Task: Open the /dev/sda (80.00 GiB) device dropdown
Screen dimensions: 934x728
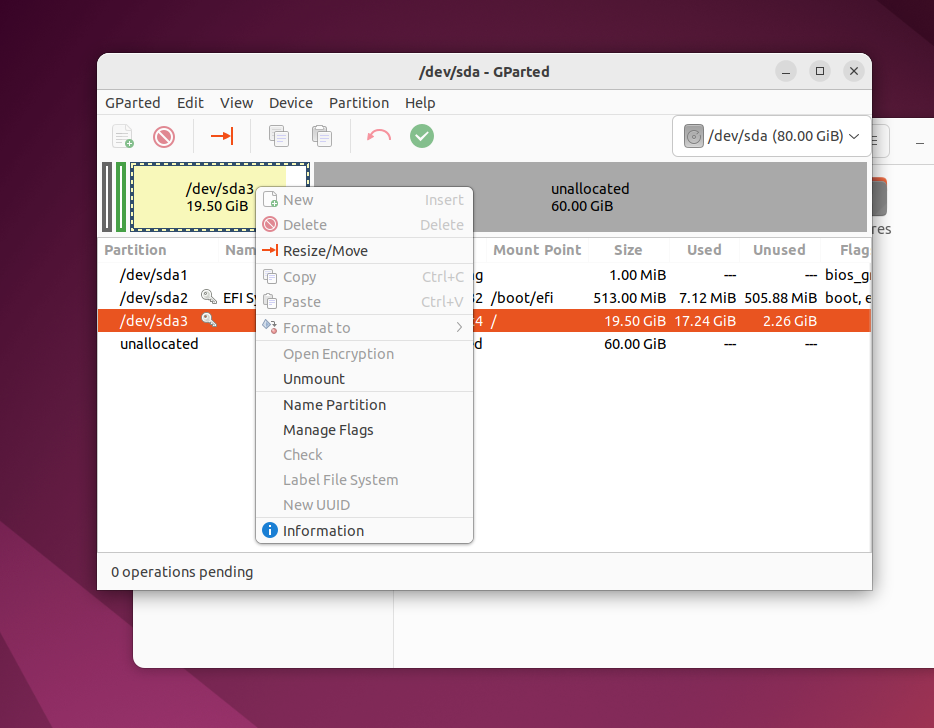Action: click(771, 136)
